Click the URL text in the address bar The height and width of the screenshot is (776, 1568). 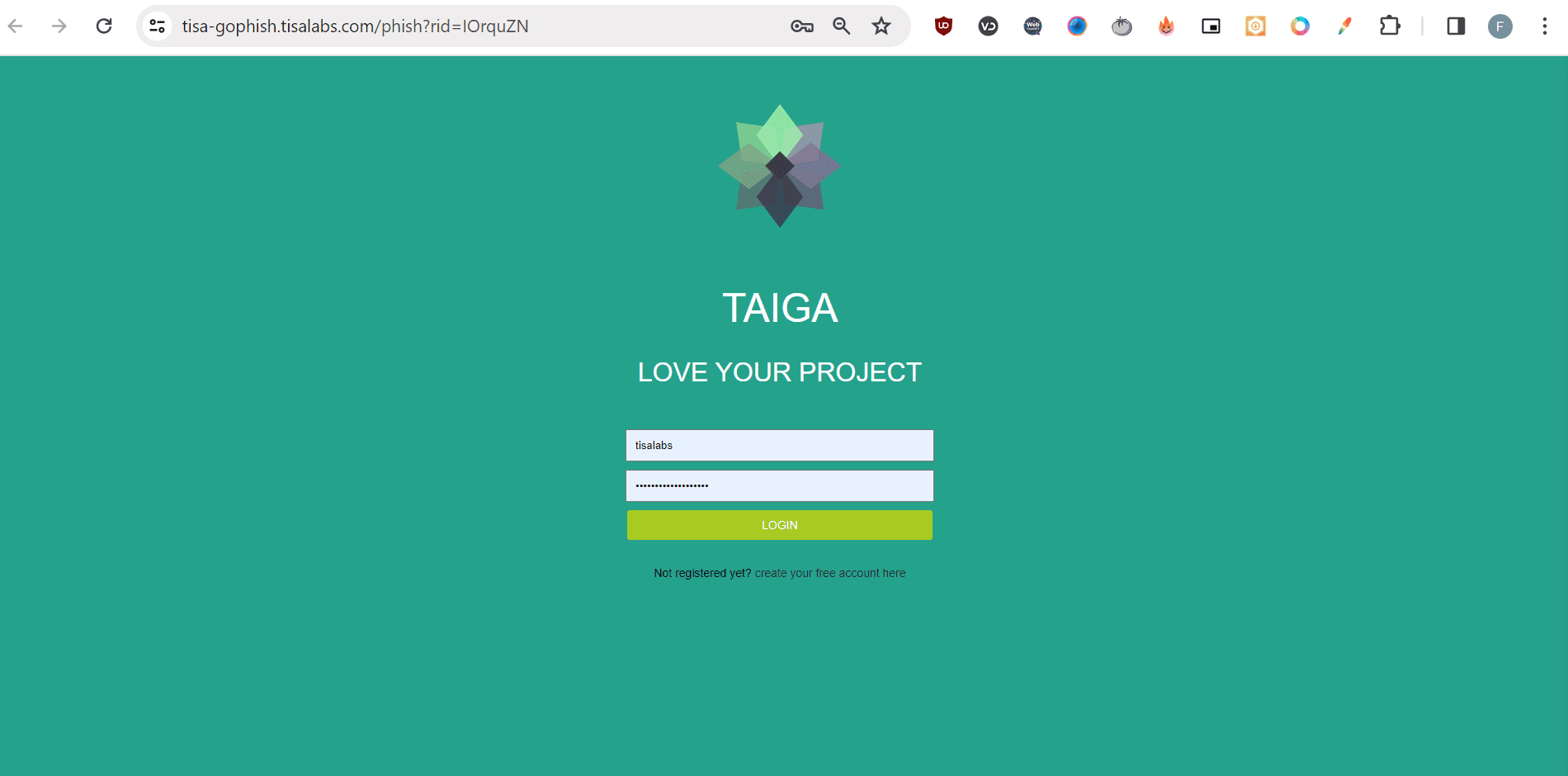pos(355,26)
